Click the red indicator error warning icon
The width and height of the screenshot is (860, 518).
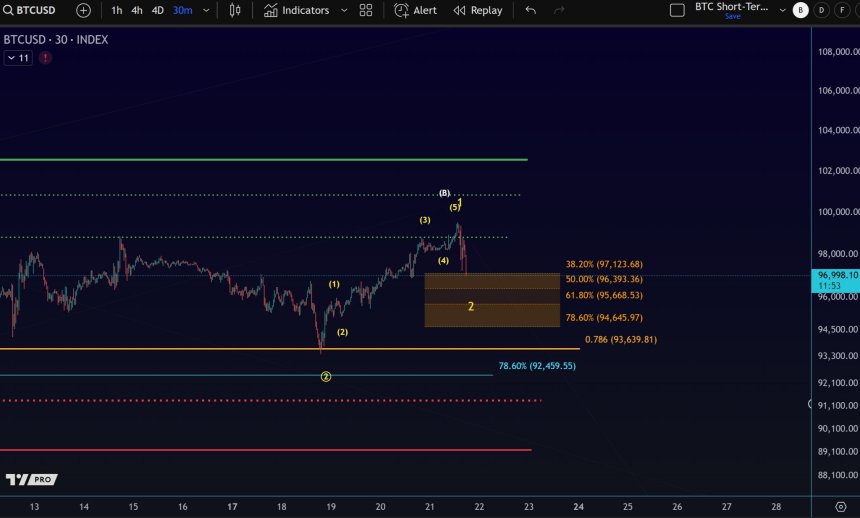click(x=45, y=58)
